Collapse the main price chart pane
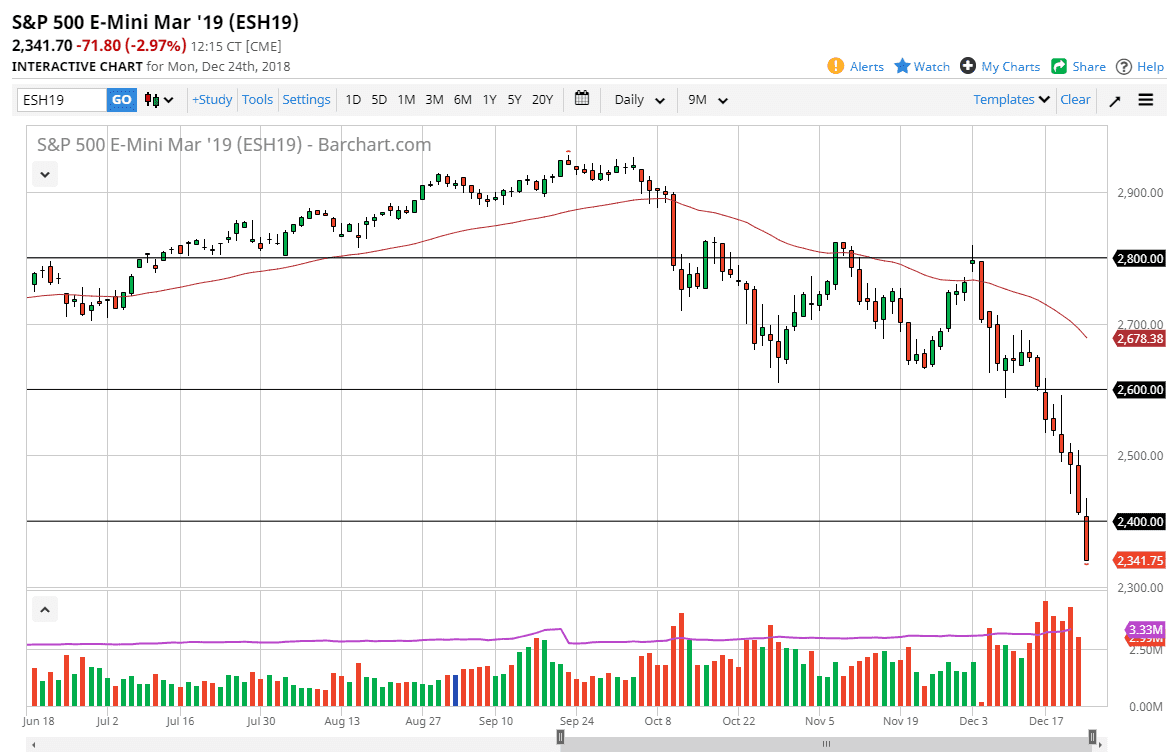This screenshot has height=754, width=1174. point(45,174)
